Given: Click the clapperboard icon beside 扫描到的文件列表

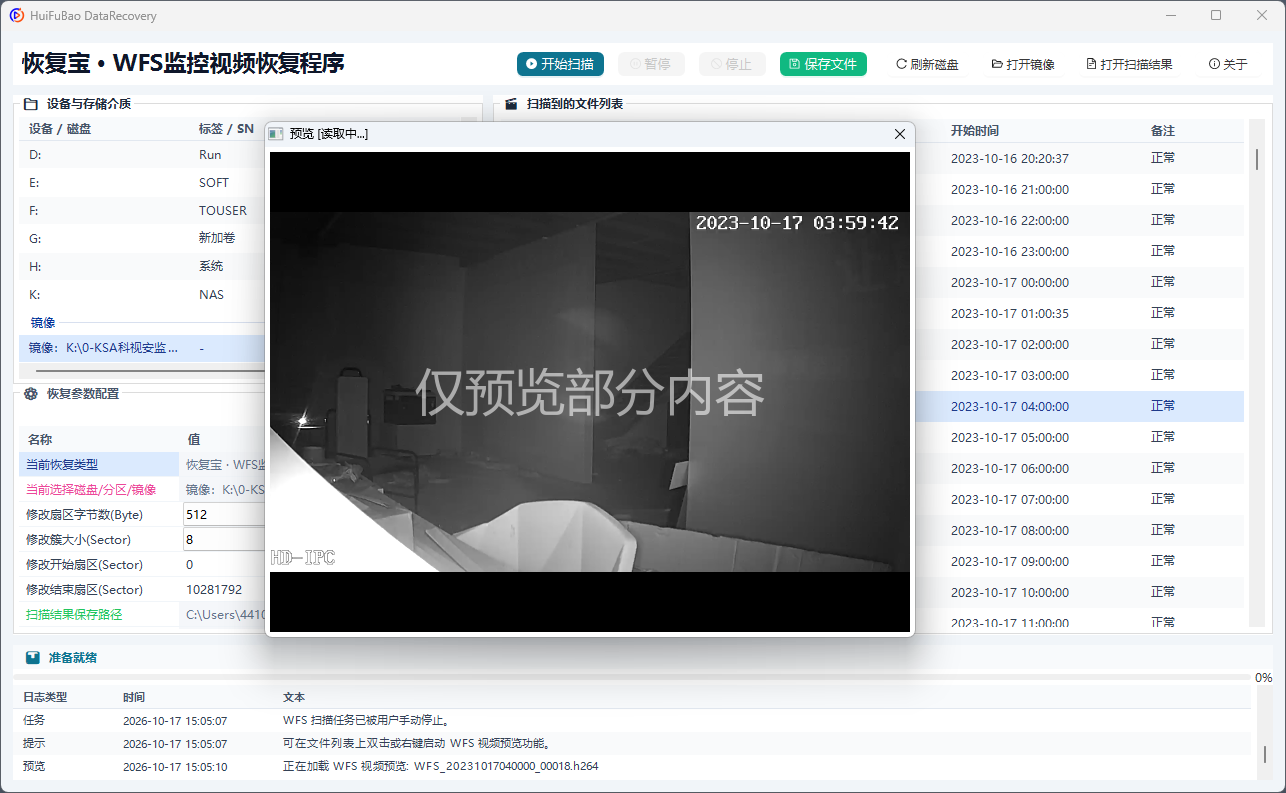Looking at the screenshot, I should point(510,103).
